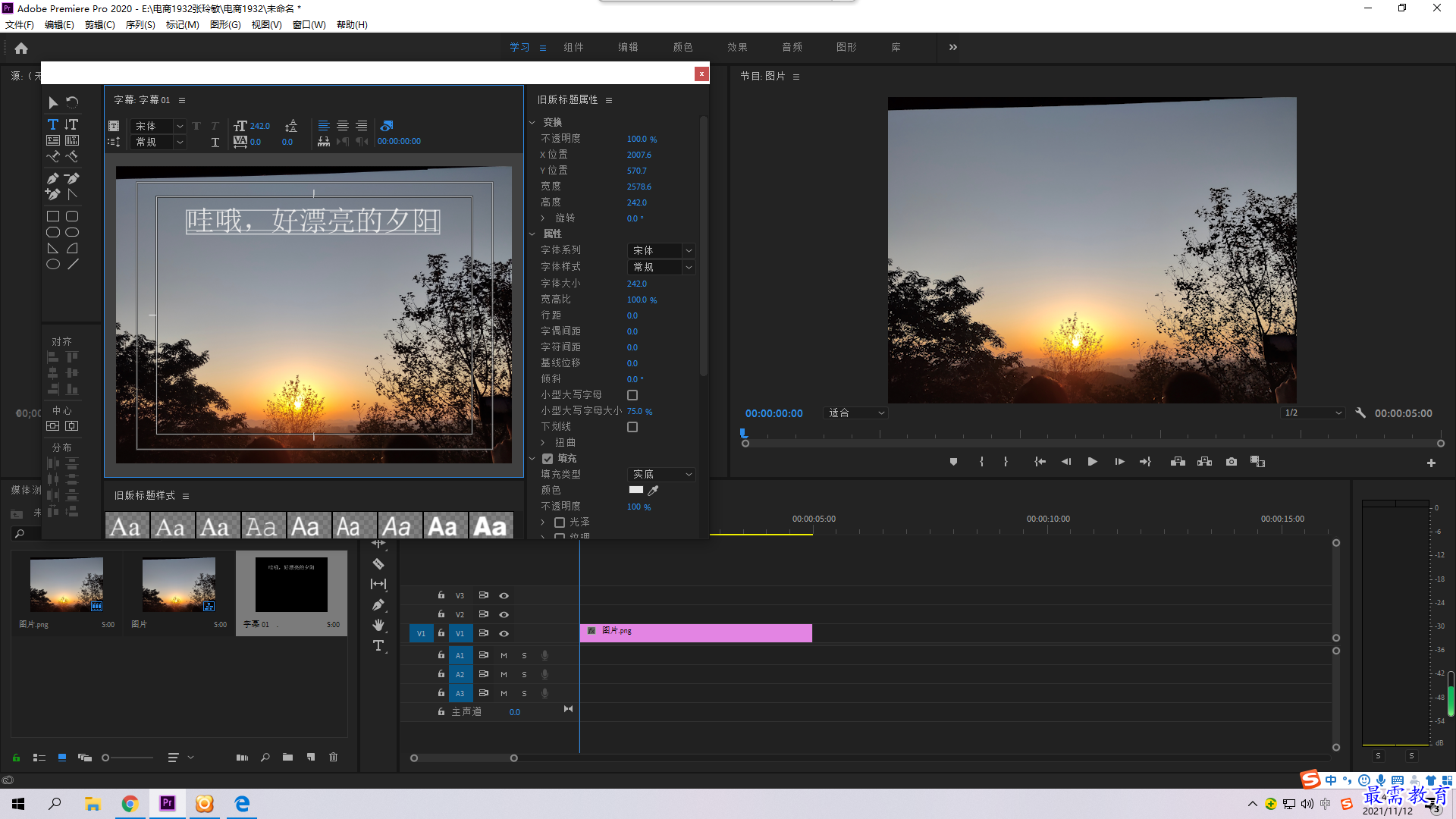
Task: Select the Line tool in title designer
Action: coord(72,265)
